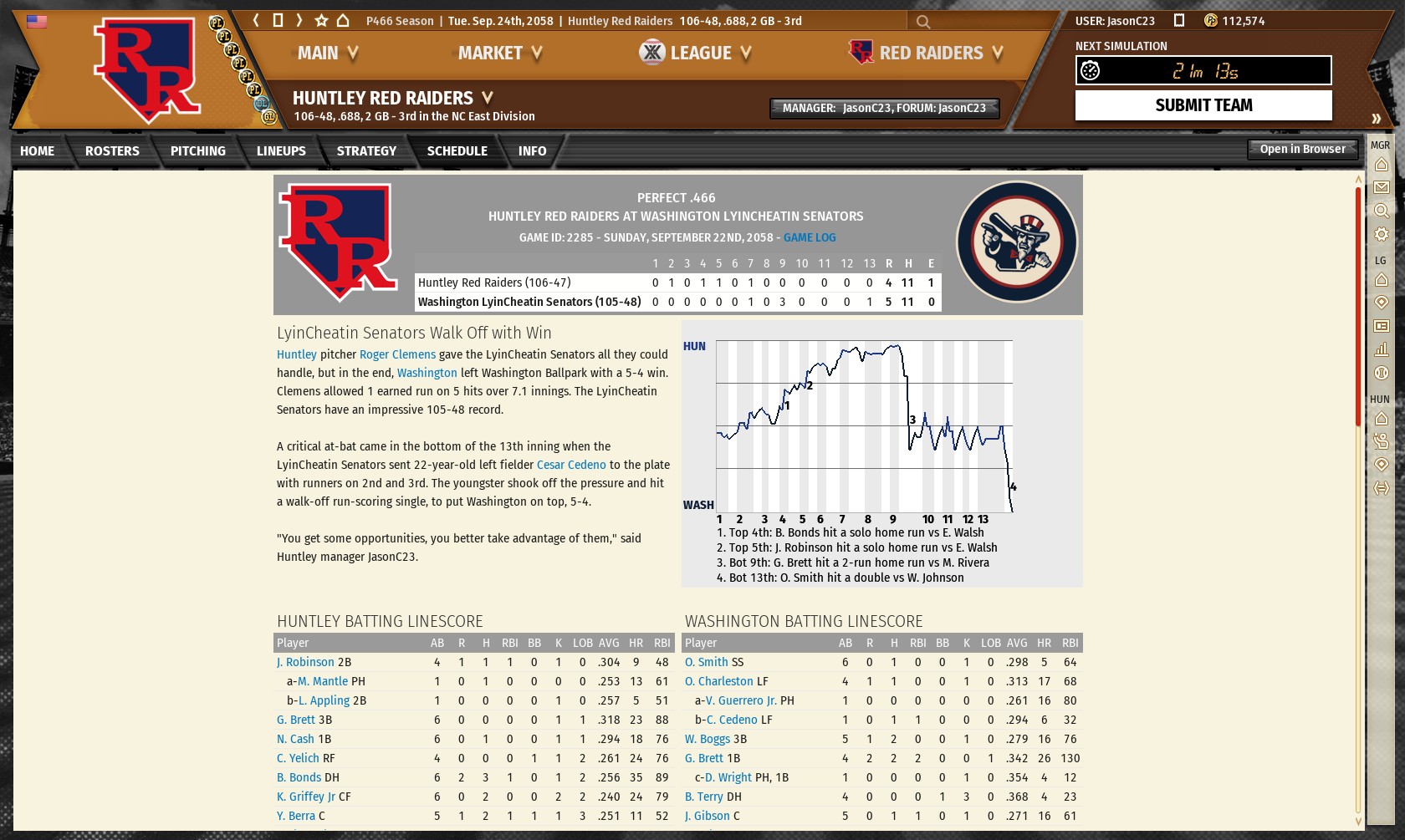Open the LG news page icon in sidebar
The image size is (1405, 840).
(x=1382, y=326)
